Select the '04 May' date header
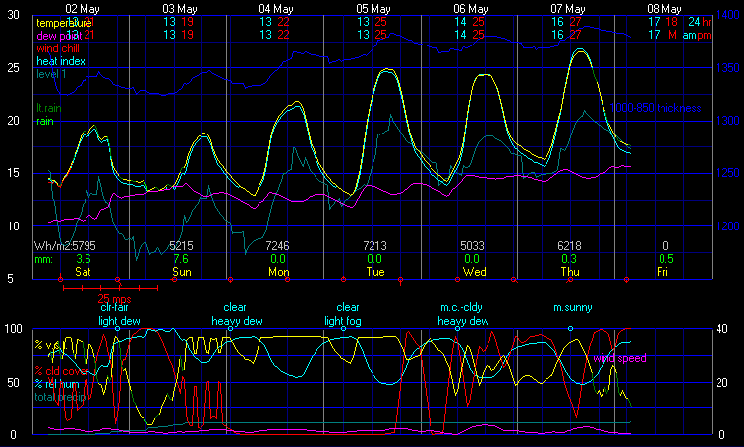Viewport: 744px width, 447px height. (x=276, y=9)
